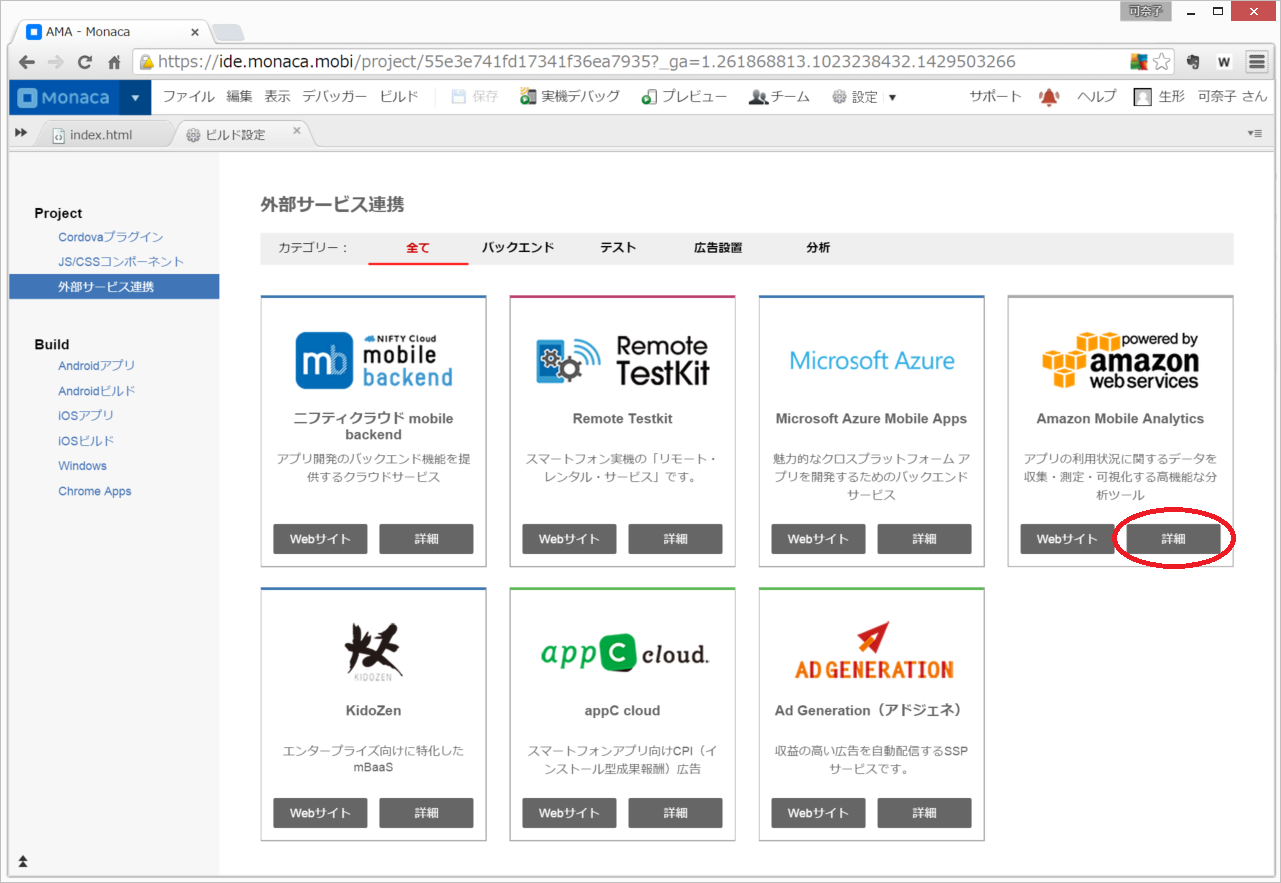Viewport: 1281px width, 883px height.
Task: Open the ファイル menu
Action: (x=188, y=97)
